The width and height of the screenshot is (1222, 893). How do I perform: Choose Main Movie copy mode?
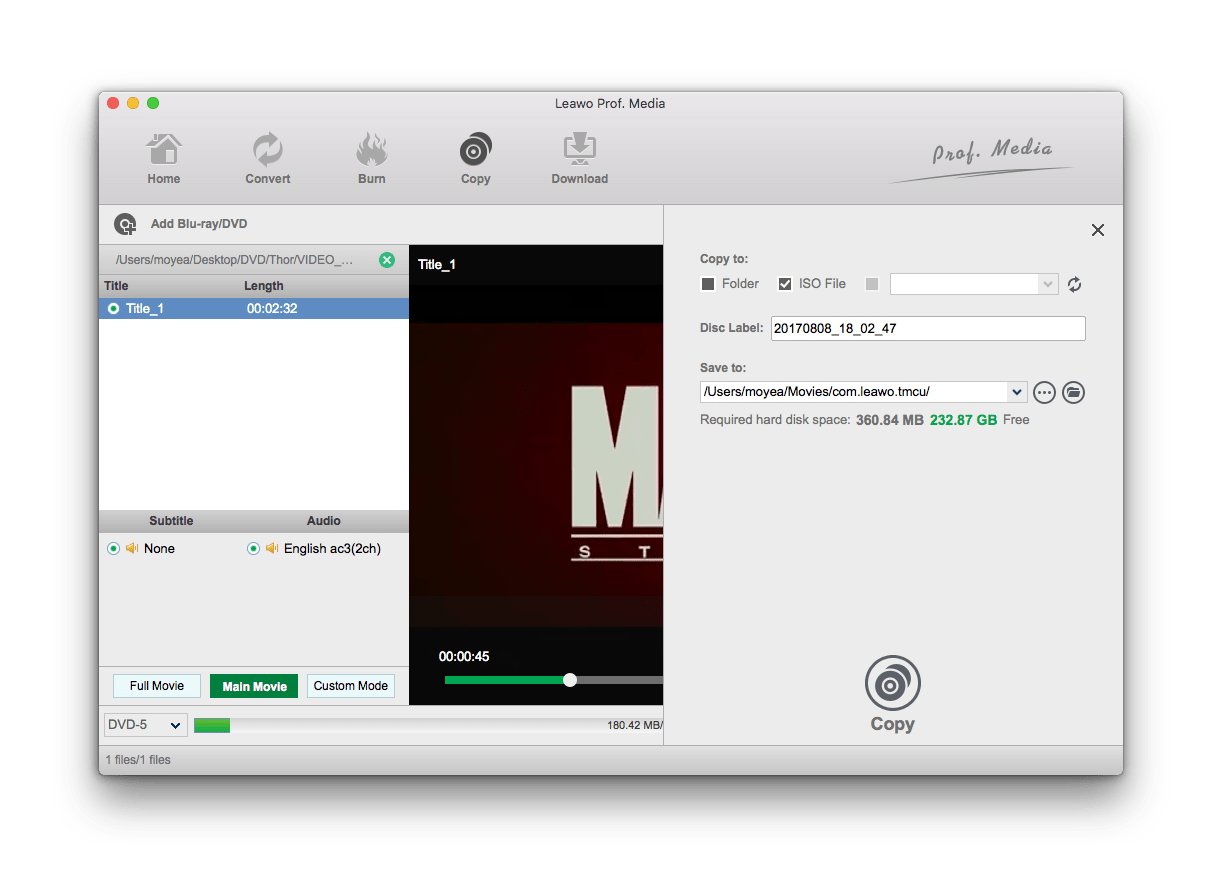pyautogui.click(x=254, y=686)
